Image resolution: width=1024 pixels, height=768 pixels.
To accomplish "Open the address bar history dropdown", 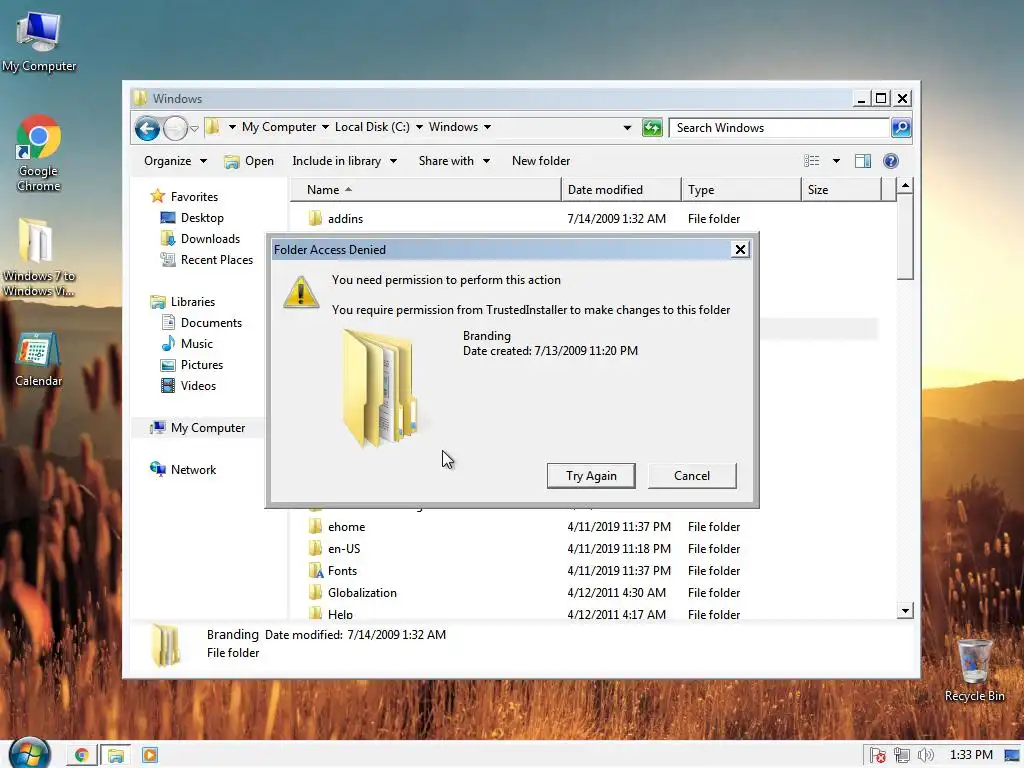I will pyautogui.click(x=627, y=127).
